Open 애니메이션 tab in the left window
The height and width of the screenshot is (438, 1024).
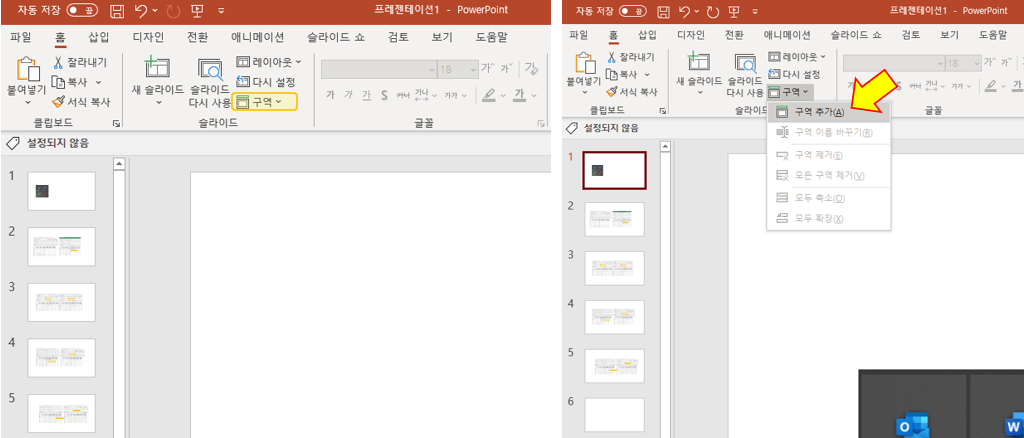(257, 37)
